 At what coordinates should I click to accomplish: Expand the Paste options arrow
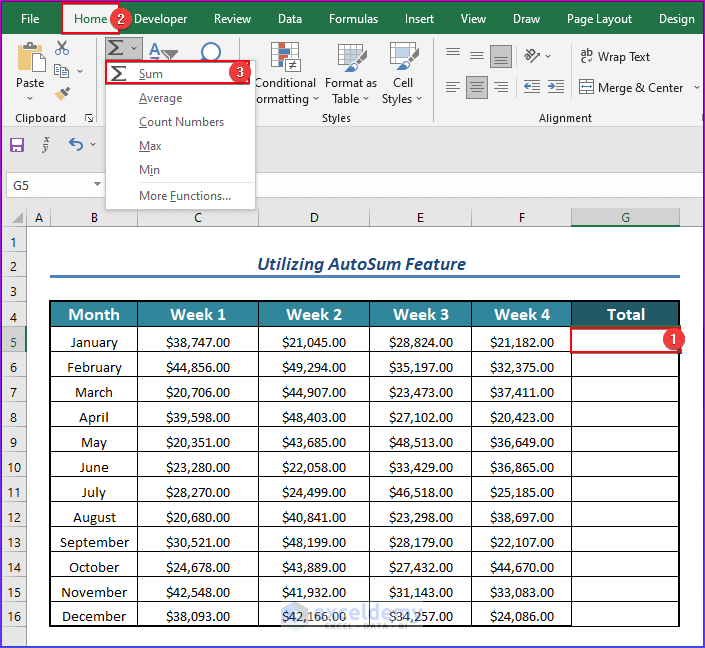[30, 98]
